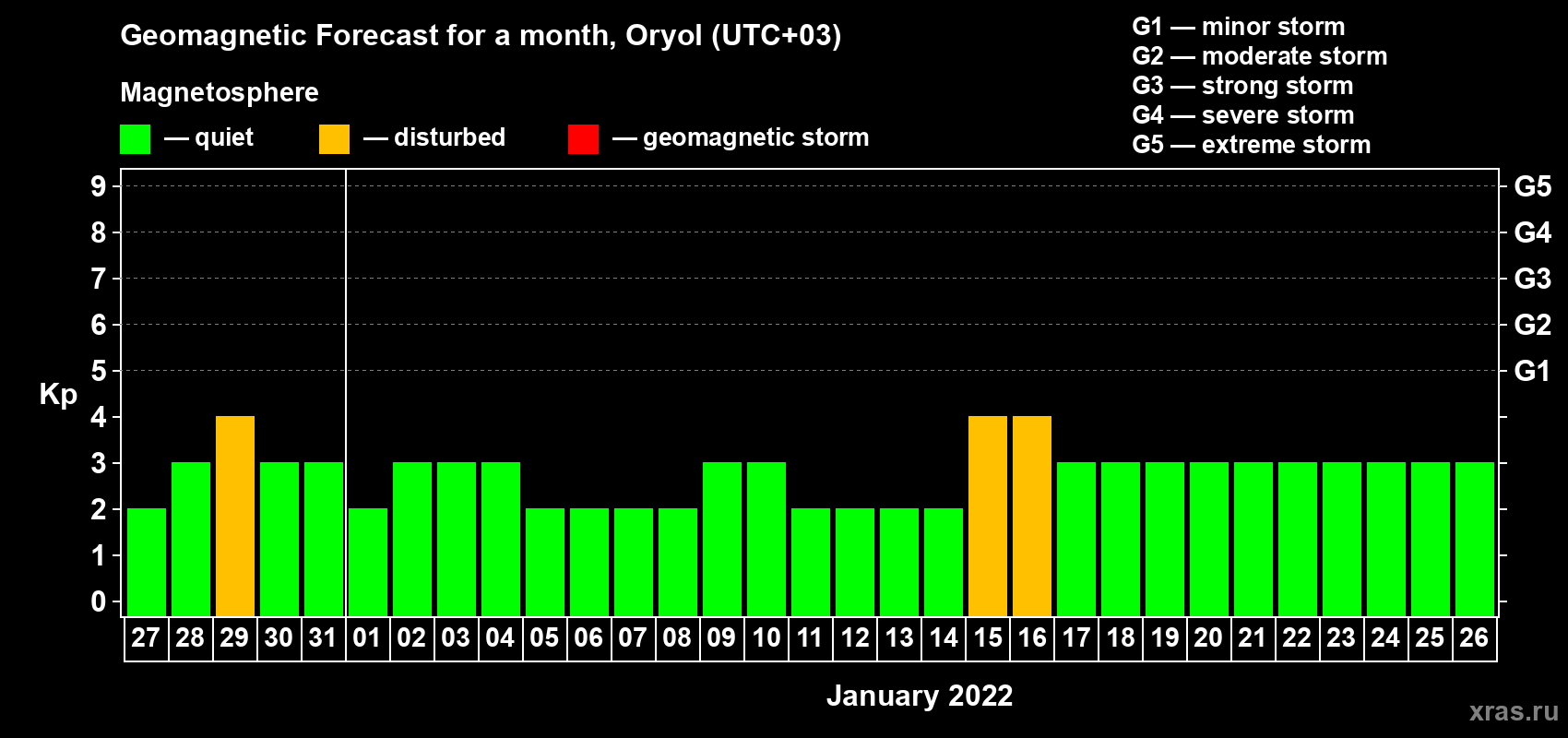Click the date label 30
The width and height of the screenshot is (1568, 738).
(x=279, y=638)
